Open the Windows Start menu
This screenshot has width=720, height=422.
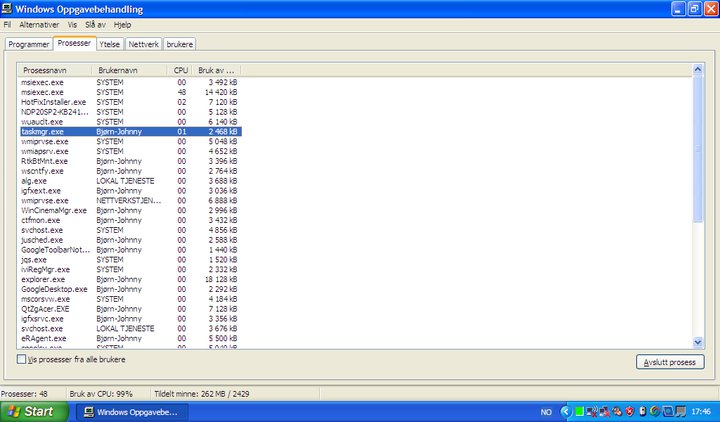[x=34, y=411]
